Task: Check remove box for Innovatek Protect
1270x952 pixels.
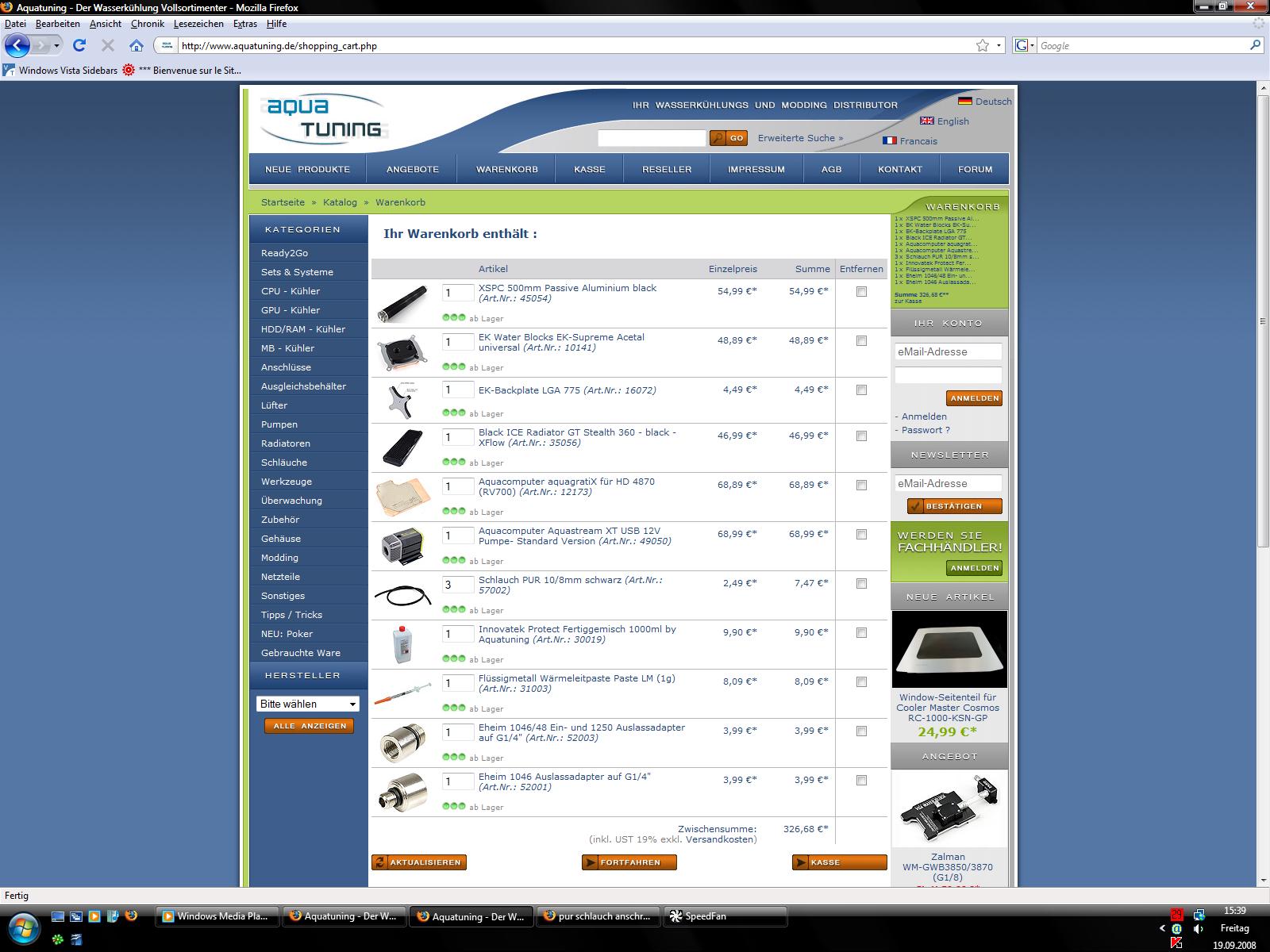Action: pos(861,633)
